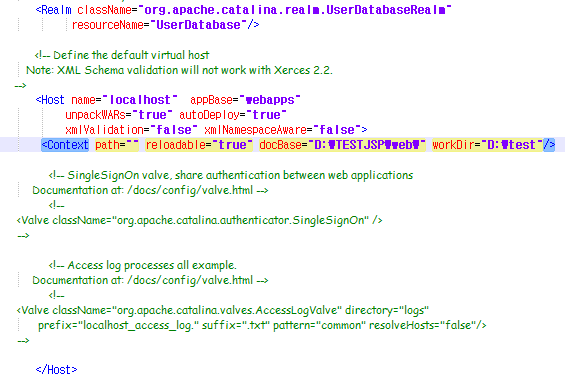Image resolution: width=572 pixels, height=376 pixels.
Task: Click the path attribute in Context
Action: click(x=117, y=145)
